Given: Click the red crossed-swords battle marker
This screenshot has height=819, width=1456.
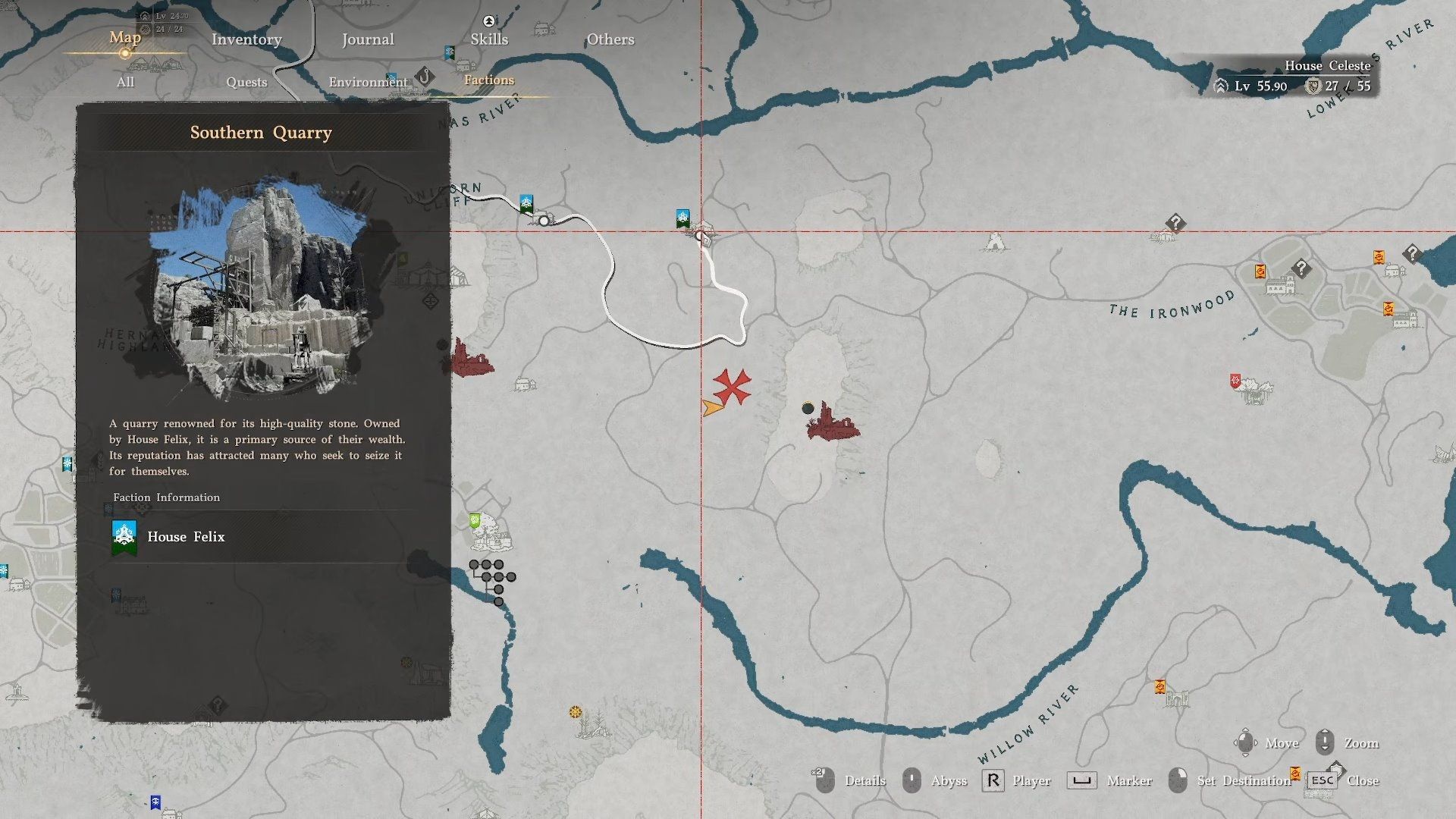Looking at the screenshot, I should pyautogui.click(x=732, y=387).
